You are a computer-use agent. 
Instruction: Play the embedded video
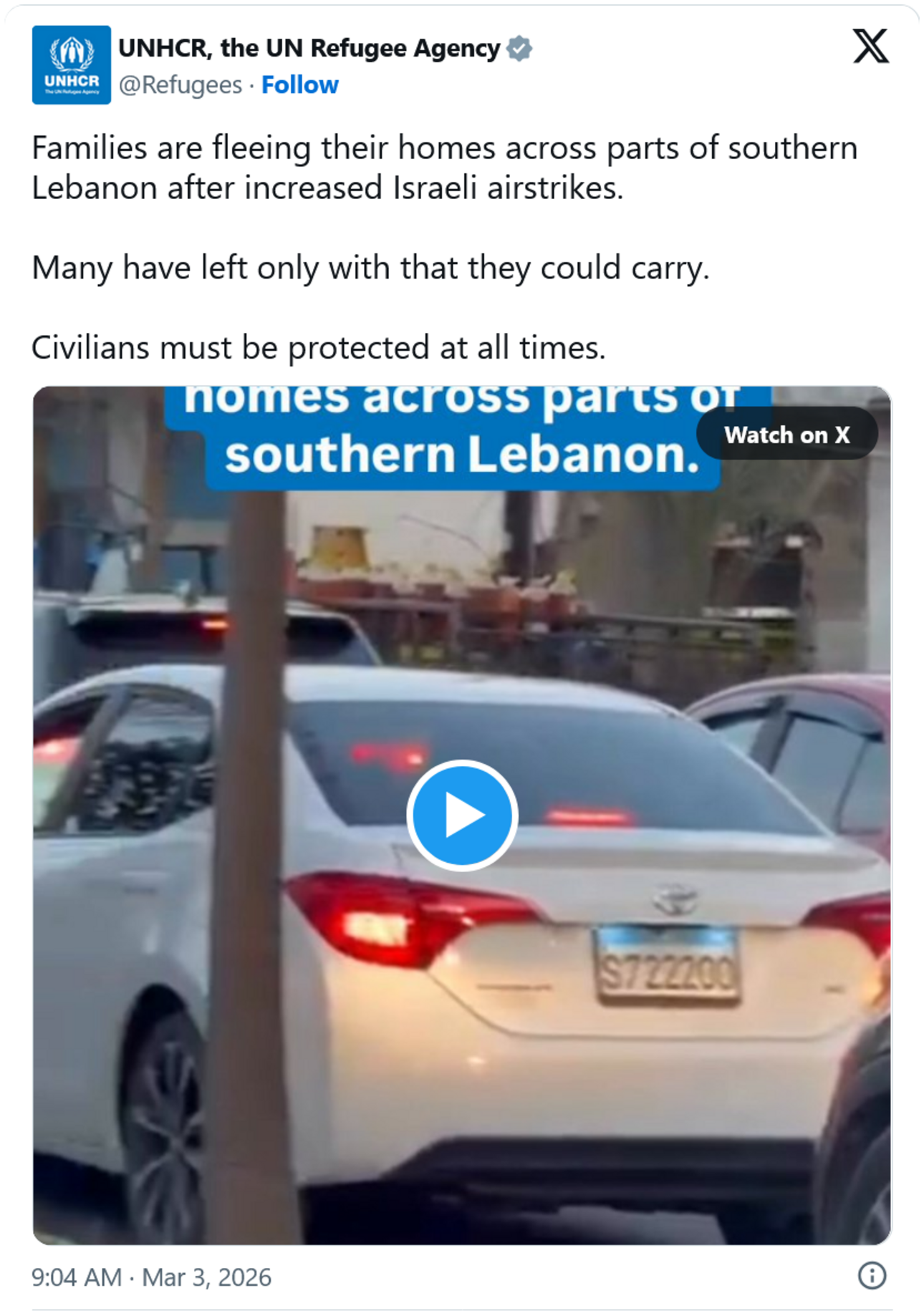tap(462, 815)
